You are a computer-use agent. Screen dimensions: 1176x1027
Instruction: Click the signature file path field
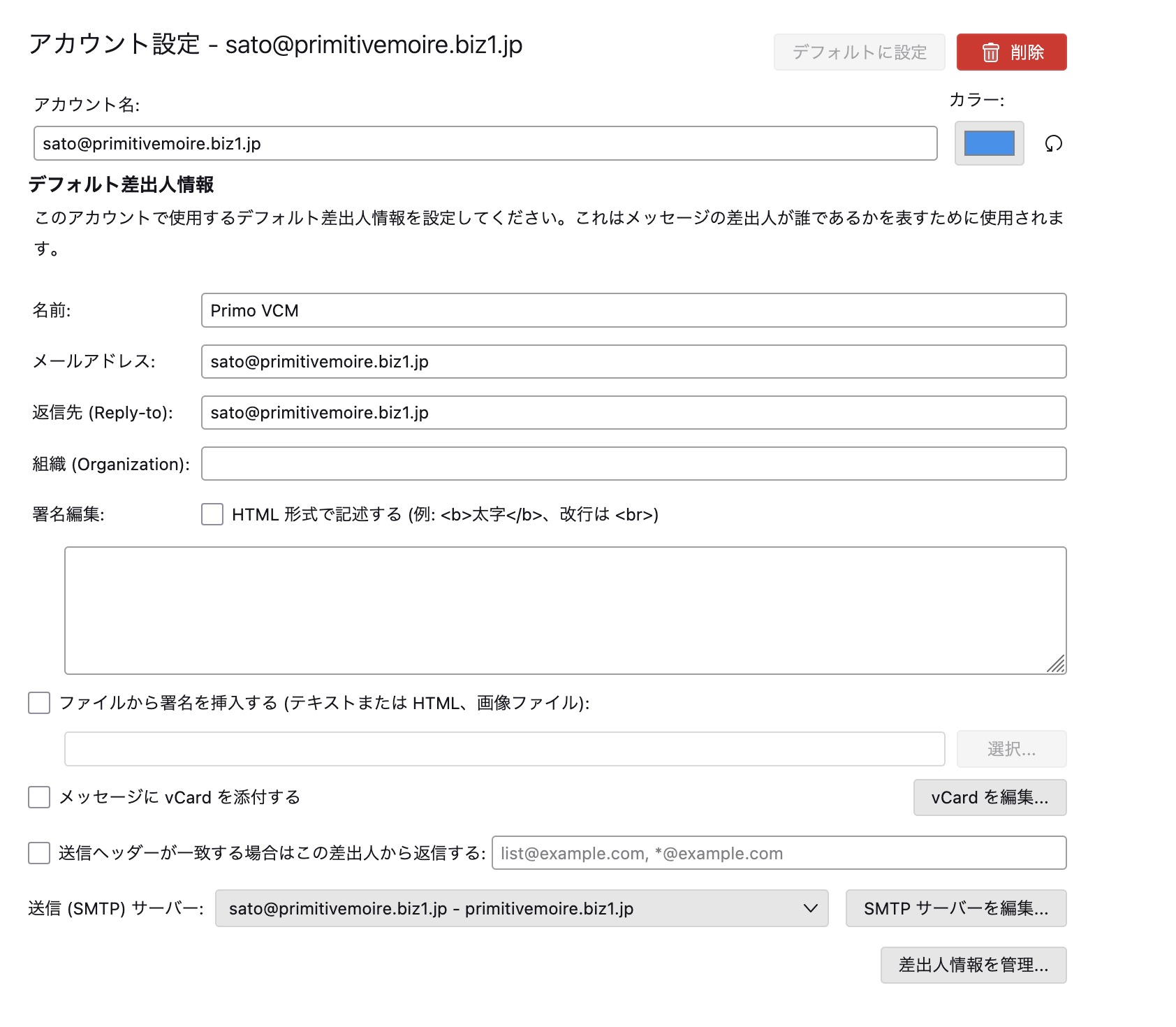pyautogui.click(x=504, y=749)
